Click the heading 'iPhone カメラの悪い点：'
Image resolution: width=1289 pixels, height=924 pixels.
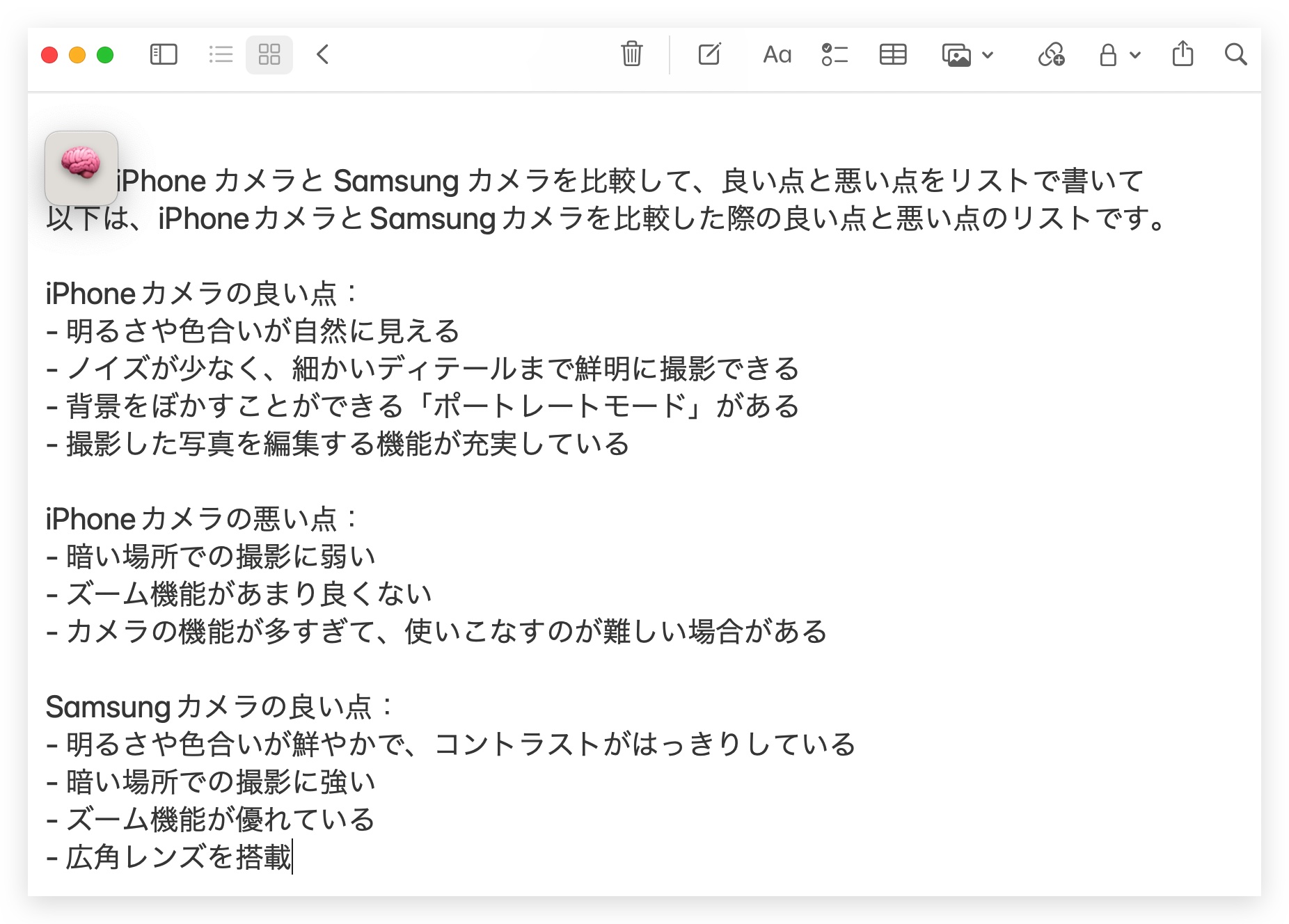(202, 519)
